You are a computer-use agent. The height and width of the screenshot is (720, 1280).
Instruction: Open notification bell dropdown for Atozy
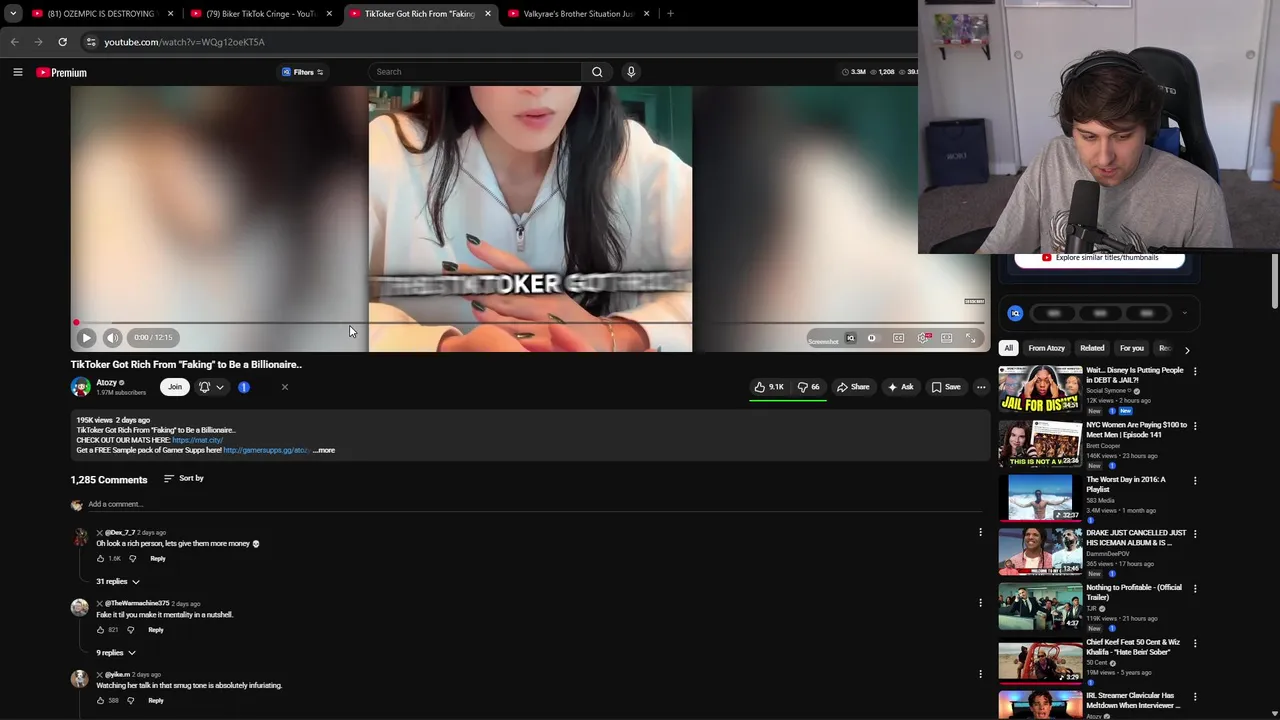click(x=210, y=387)
